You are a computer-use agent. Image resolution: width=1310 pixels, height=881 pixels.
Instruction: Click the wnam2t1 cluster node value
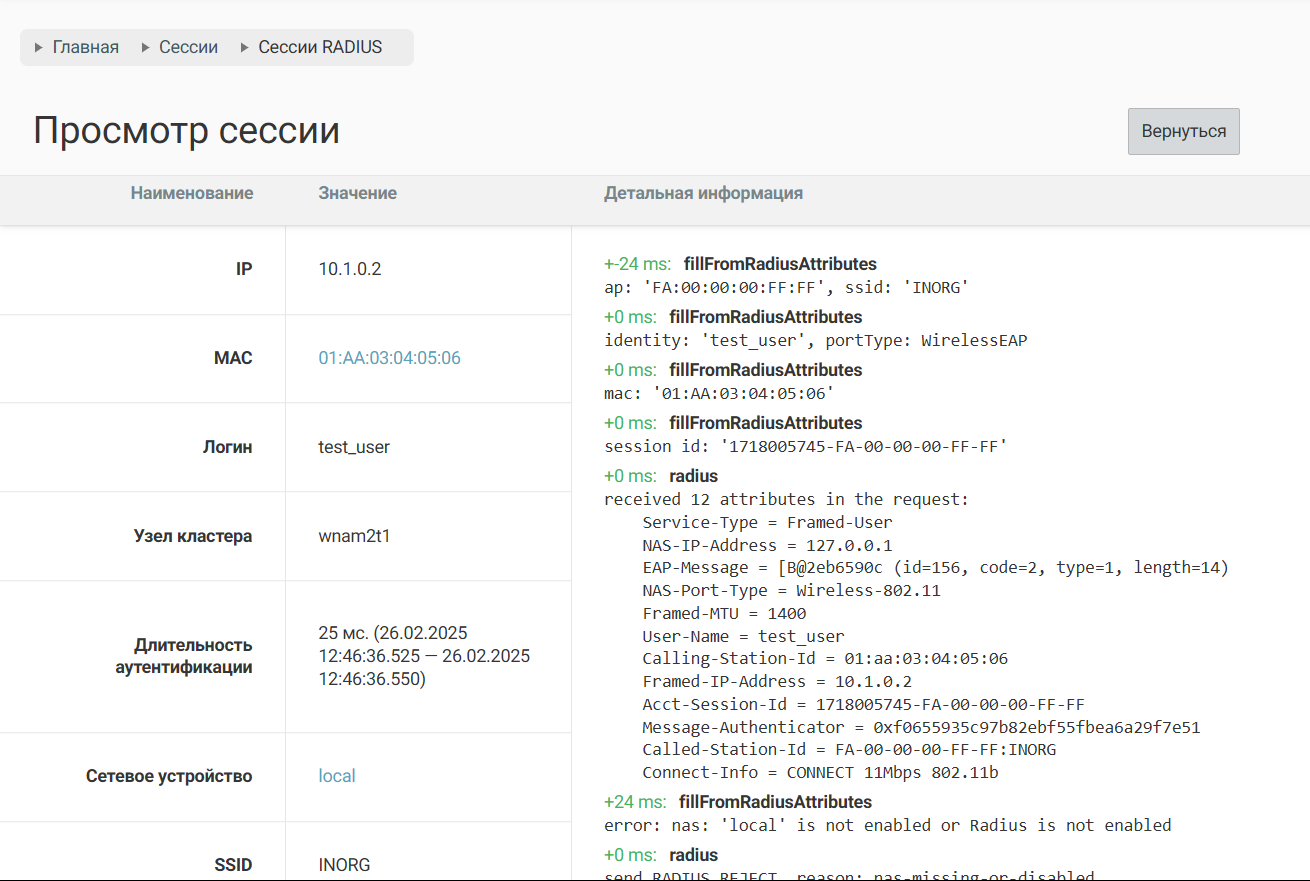pyautogui.click(x=354, y=536)
